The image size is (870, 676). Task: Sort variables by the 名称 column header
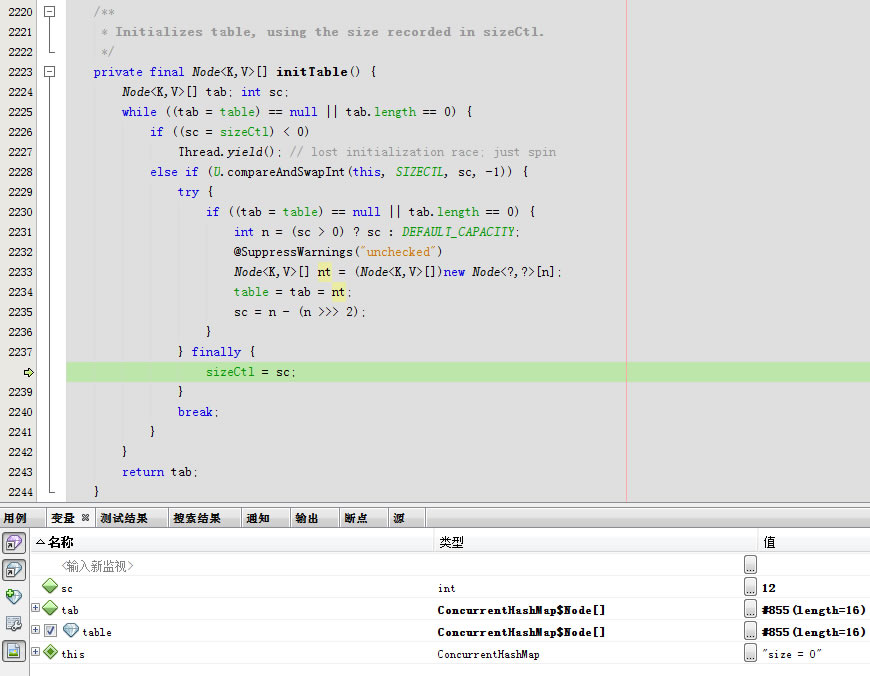point(232,542)
